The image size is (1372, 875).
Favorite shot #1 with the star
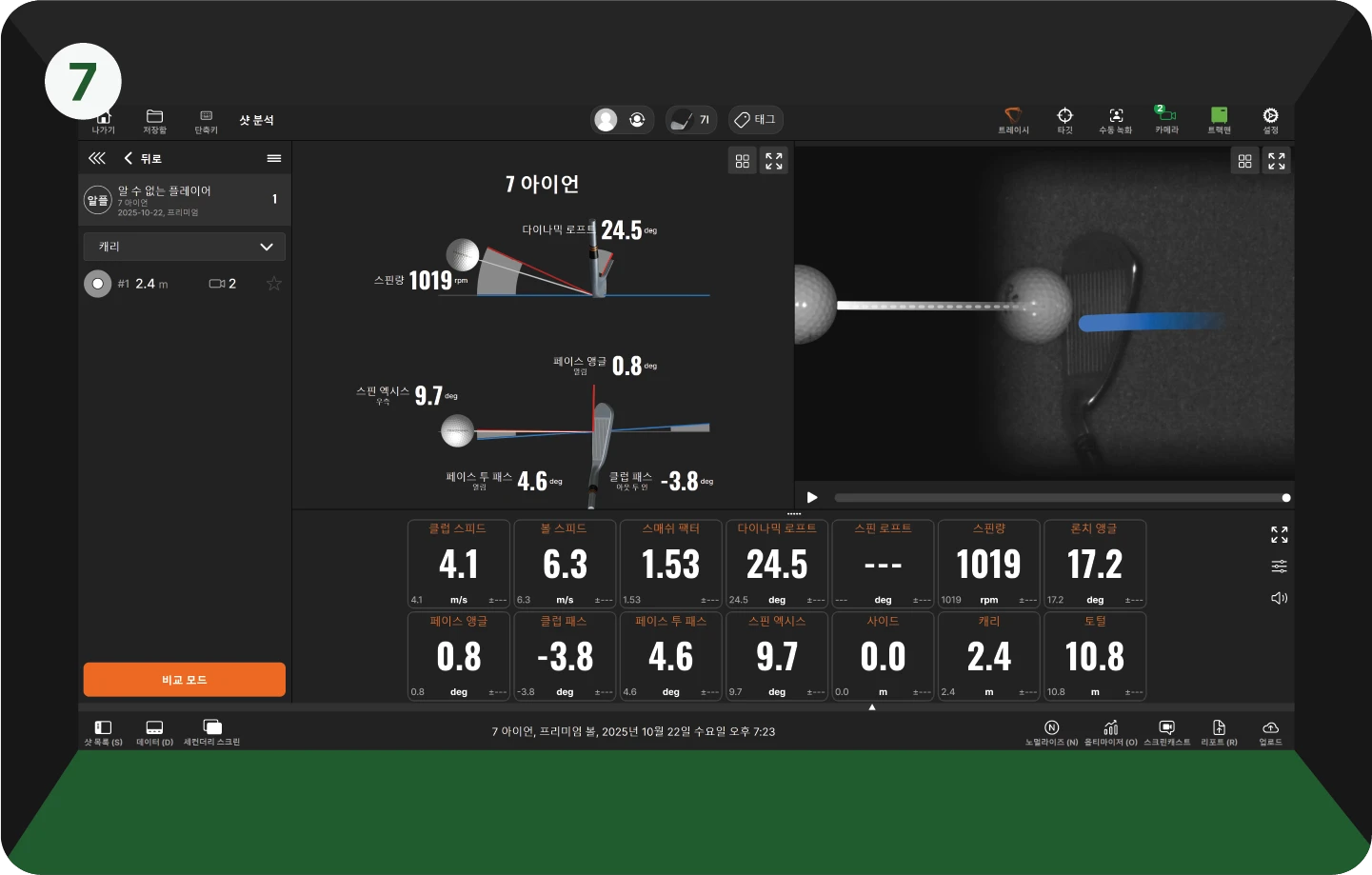[274, 284]
